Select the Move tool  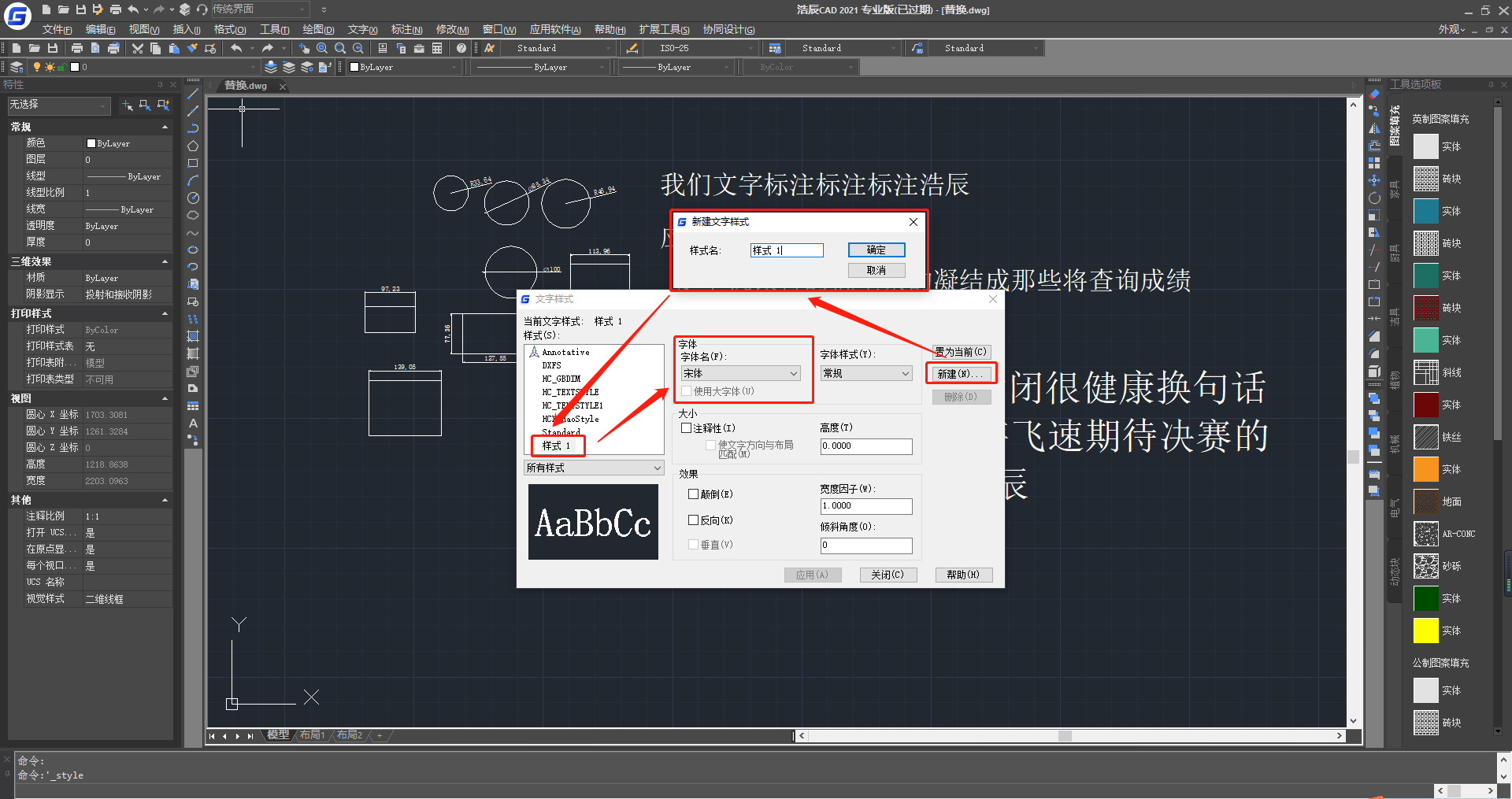pos(1374,180)
